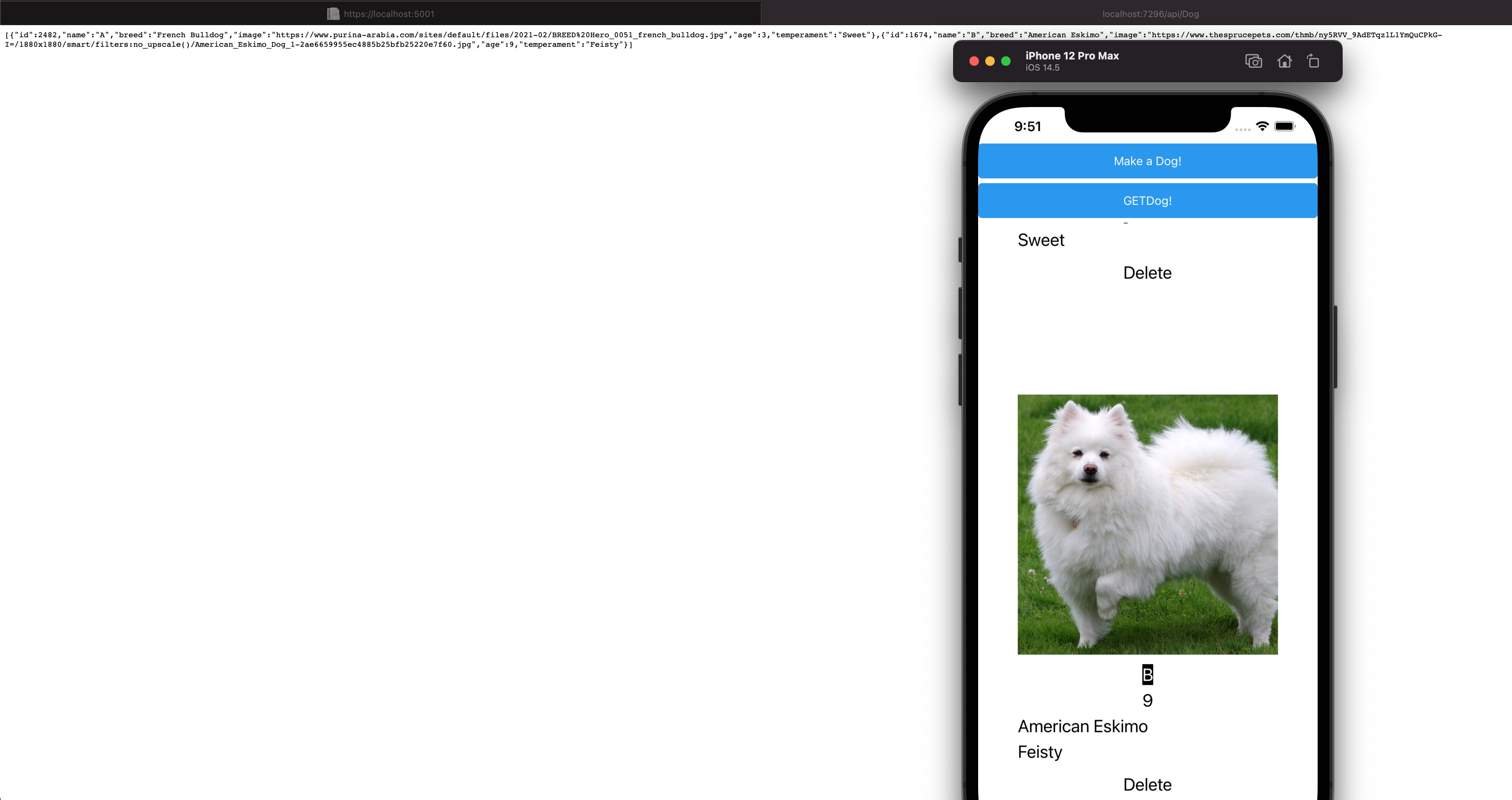Click the Wi-Fi icon in the phone status bar
This screenshot has width=1512, height=800.
[x=1263, y=126]
